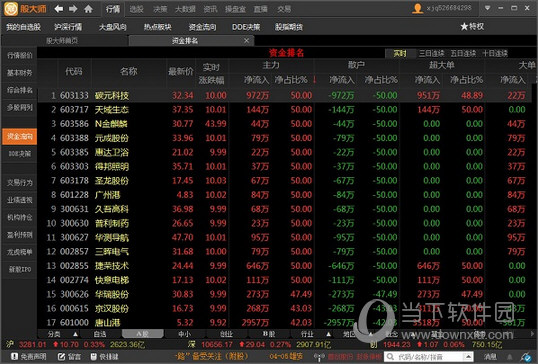
Task: Open 我的自选股 from the toolbar
Action: point(23,27)
